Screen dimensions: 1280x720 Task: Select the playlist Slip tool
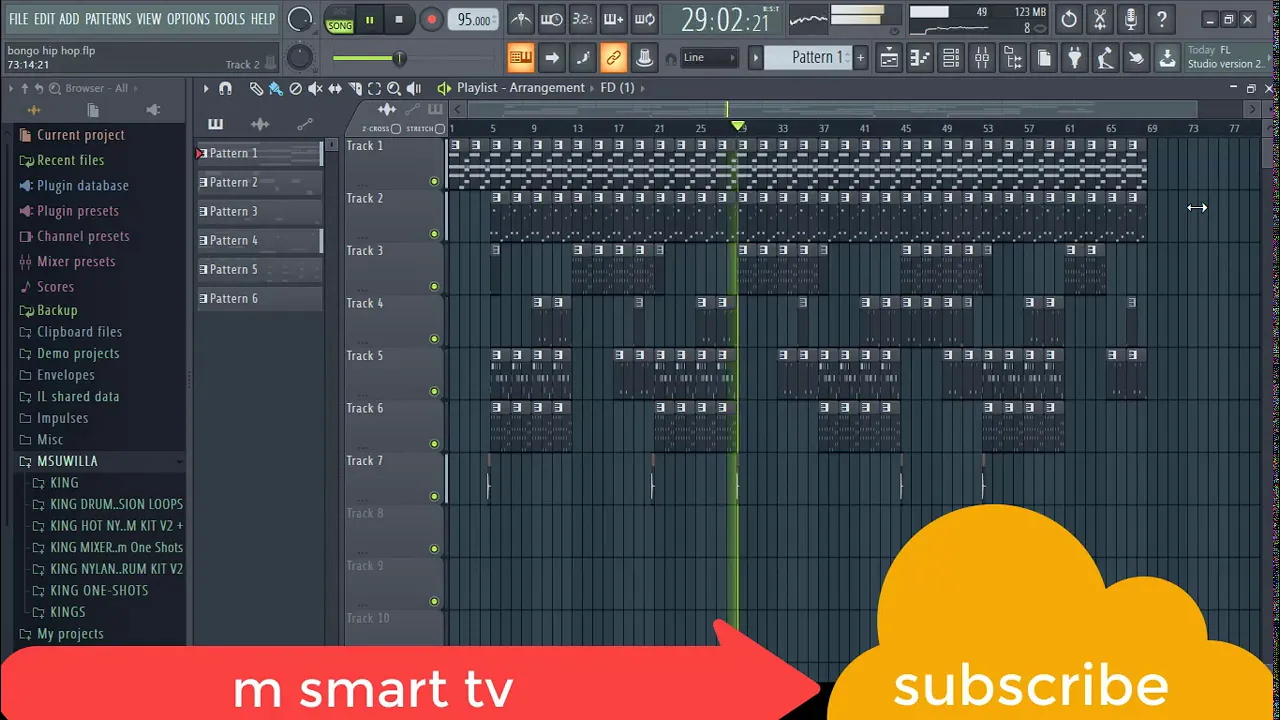click(x=335, y=88)
